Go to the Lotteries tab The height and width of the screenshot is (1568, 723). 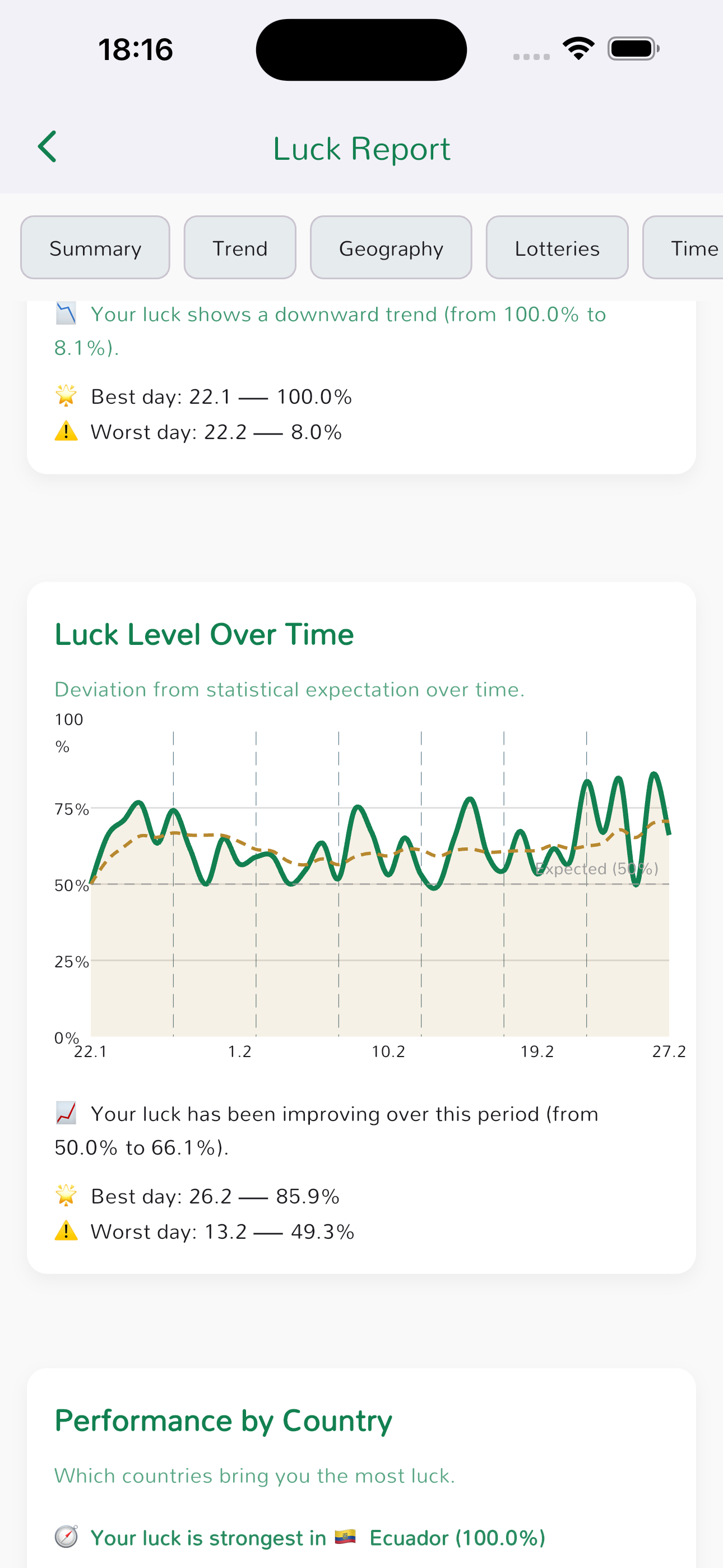[x=557, y=248]
